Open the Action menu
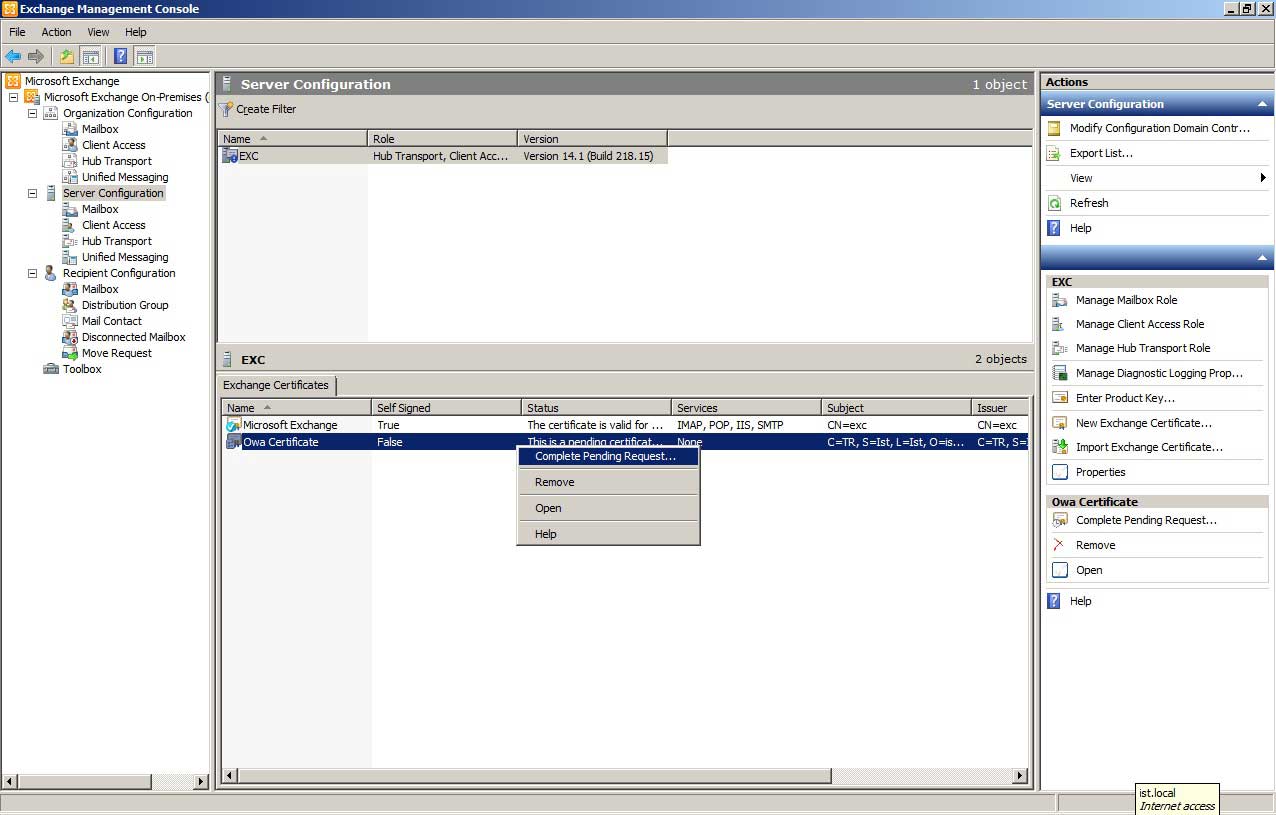Viewport: 1276px width, 815px height. [x=56, y=32]
